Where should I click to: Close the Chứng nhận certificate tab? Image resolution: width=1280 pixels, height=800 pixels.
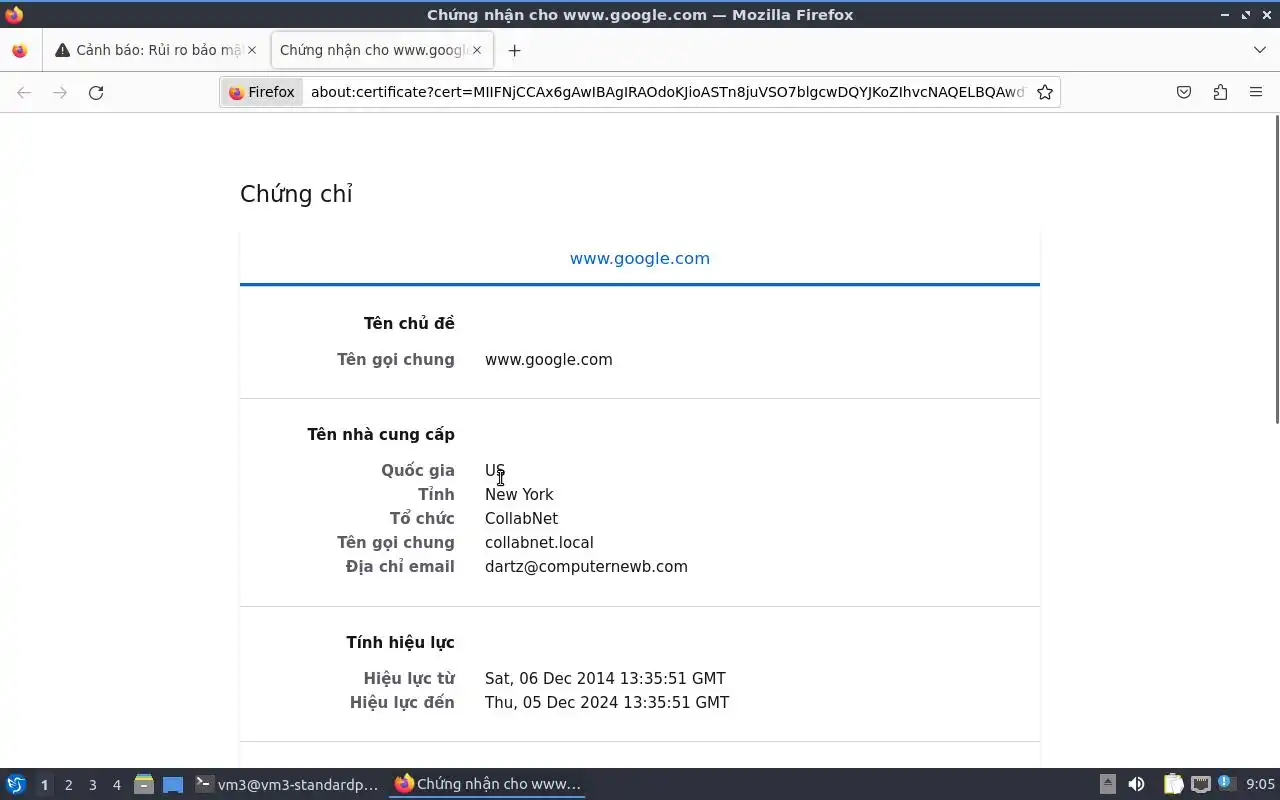(x=477, y=50)
